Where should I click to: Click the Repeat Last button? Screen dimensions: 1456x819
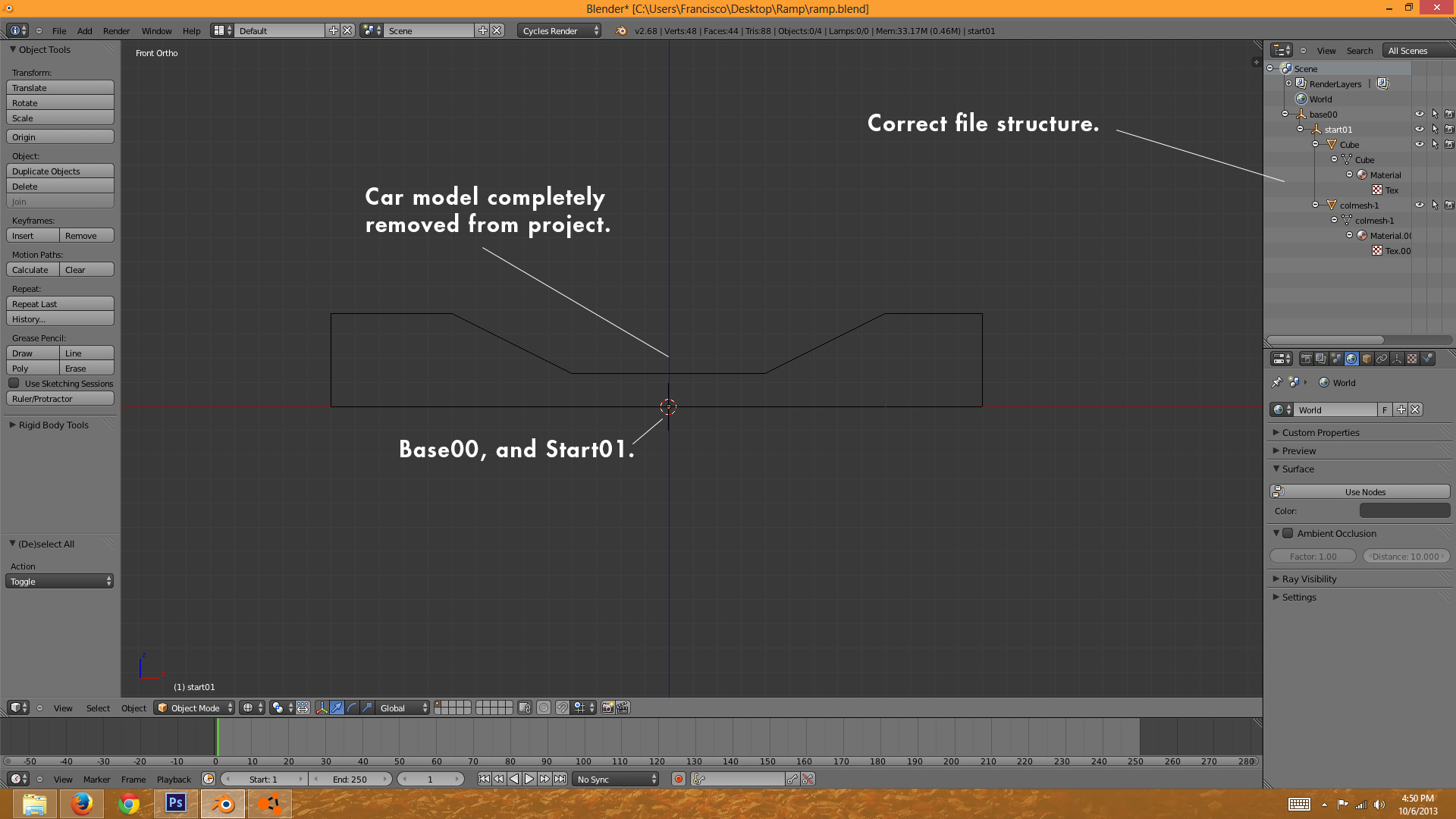pyautogui.click(x=60, y=304)
